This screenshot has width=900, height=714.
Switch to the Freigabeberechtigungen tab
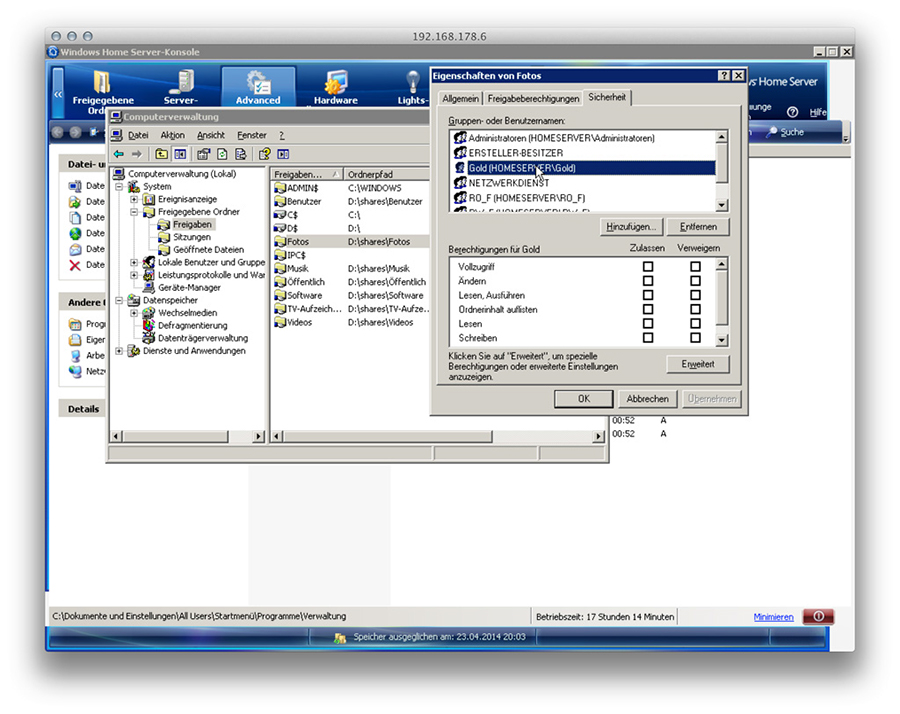(533, 98)
